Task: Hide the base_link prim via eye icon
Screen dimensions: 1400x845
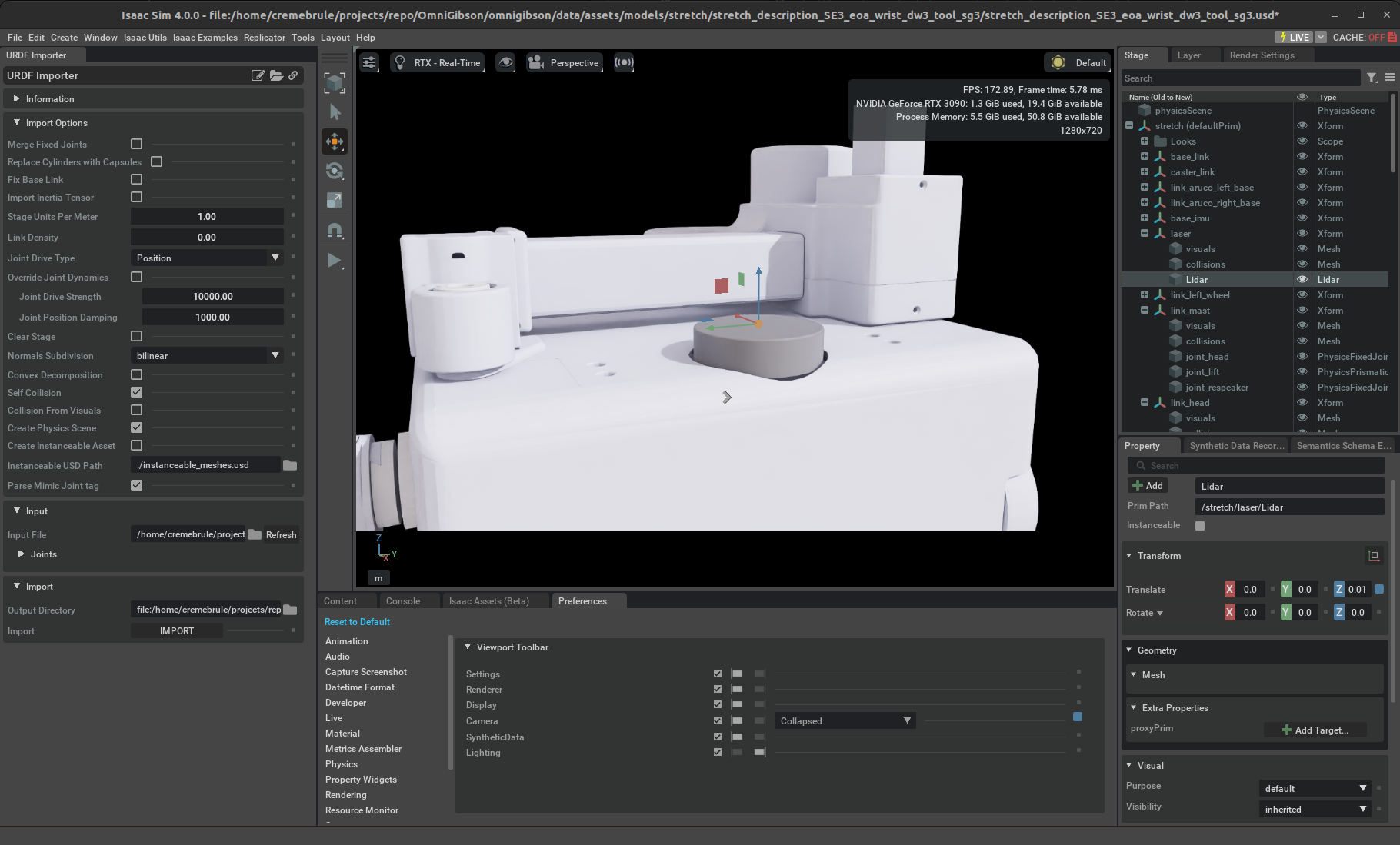Action: click(1302, 157)
